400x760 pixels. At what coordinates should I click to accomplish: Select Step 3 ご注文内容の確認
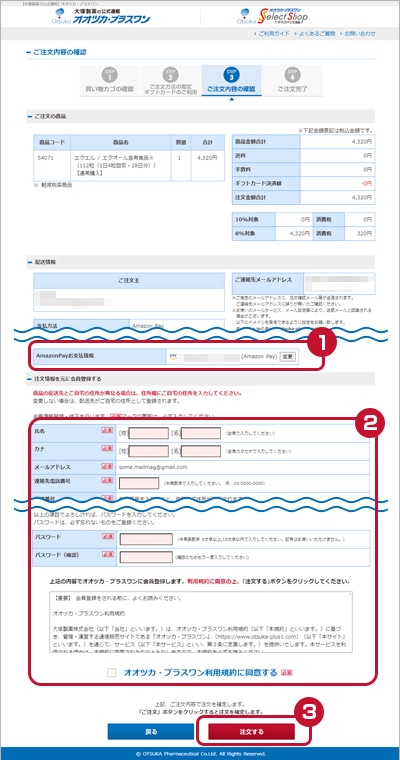(x=231, y=80)
